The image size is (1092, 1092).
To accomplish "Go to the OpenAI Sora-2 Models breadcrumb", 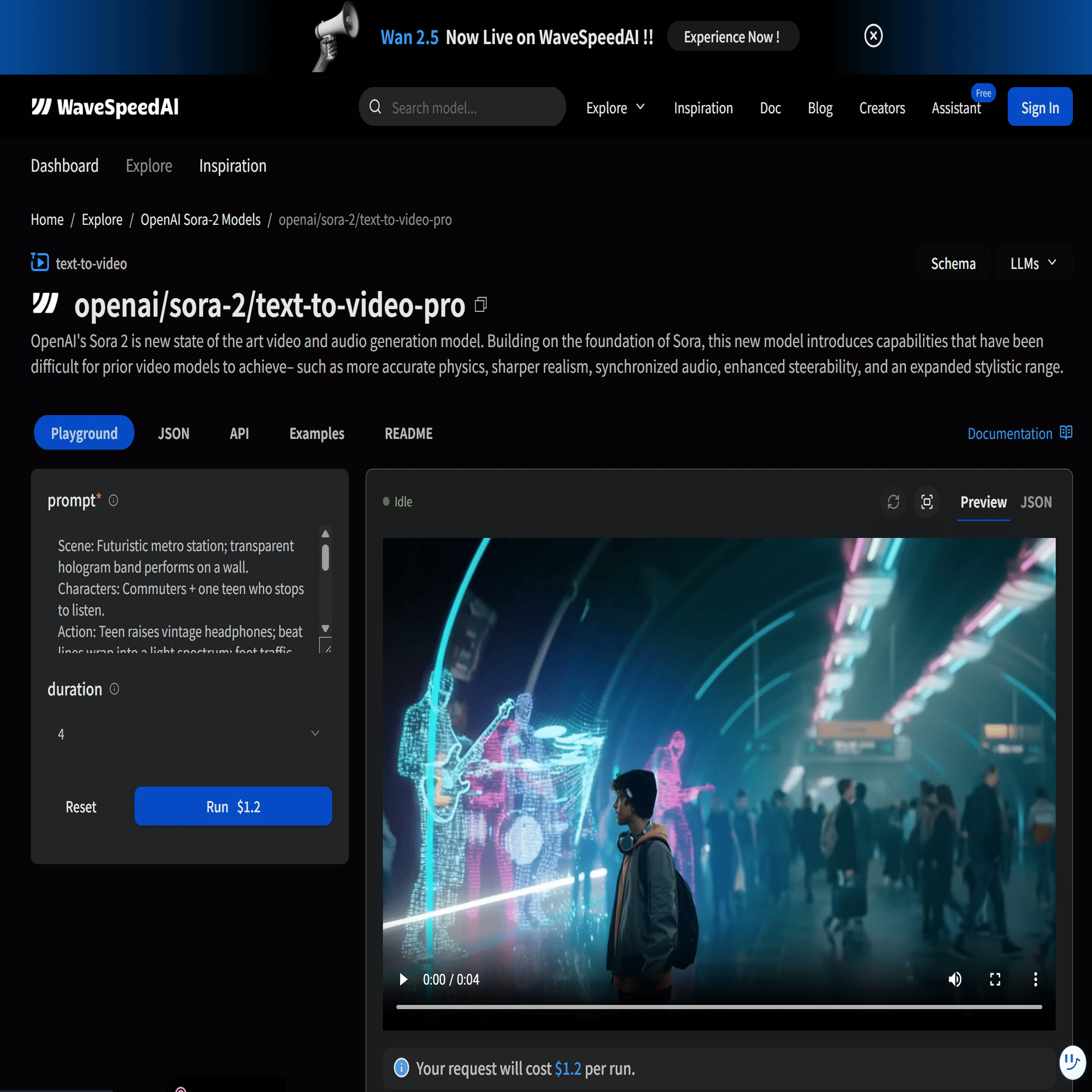I will [x=200, y=219].
